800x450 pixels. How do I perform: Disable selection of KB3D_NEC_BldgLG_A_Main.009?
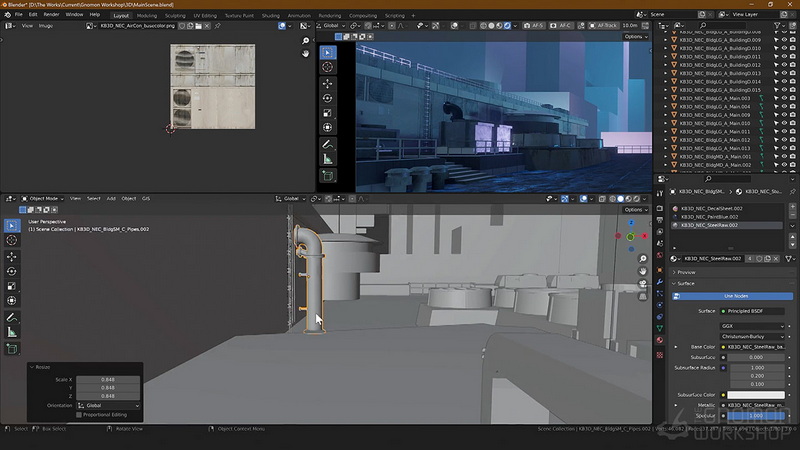[x=776, y=115]
